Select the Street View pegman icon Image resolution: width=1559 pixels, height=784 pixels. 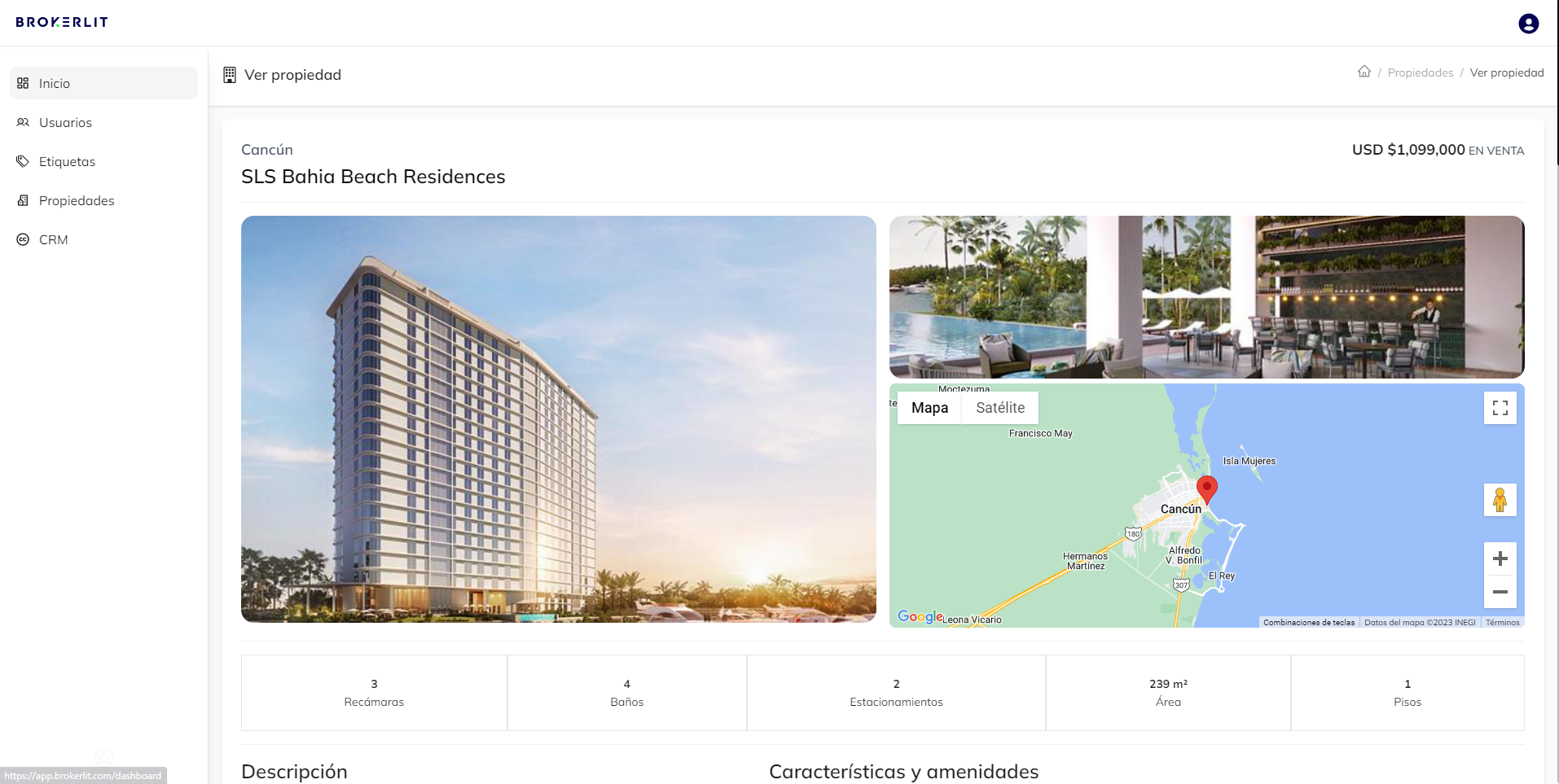click(x=1500, y=500)
